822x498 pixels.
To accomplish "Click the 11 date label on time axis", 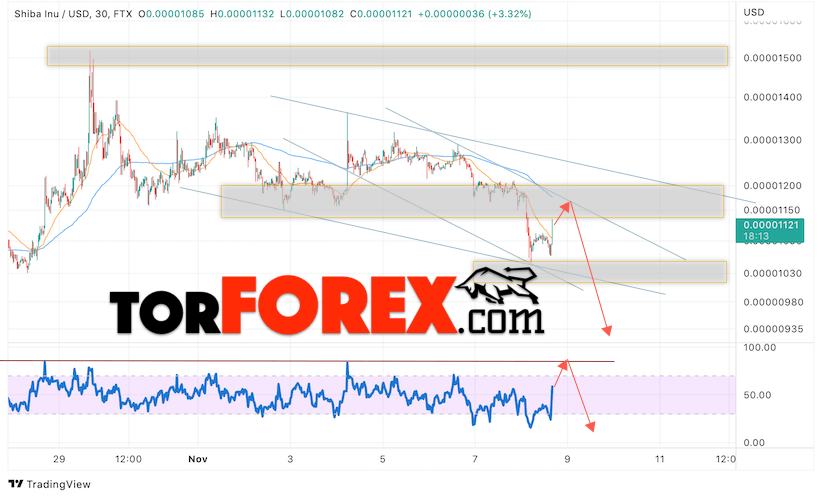I will (659, 459).
